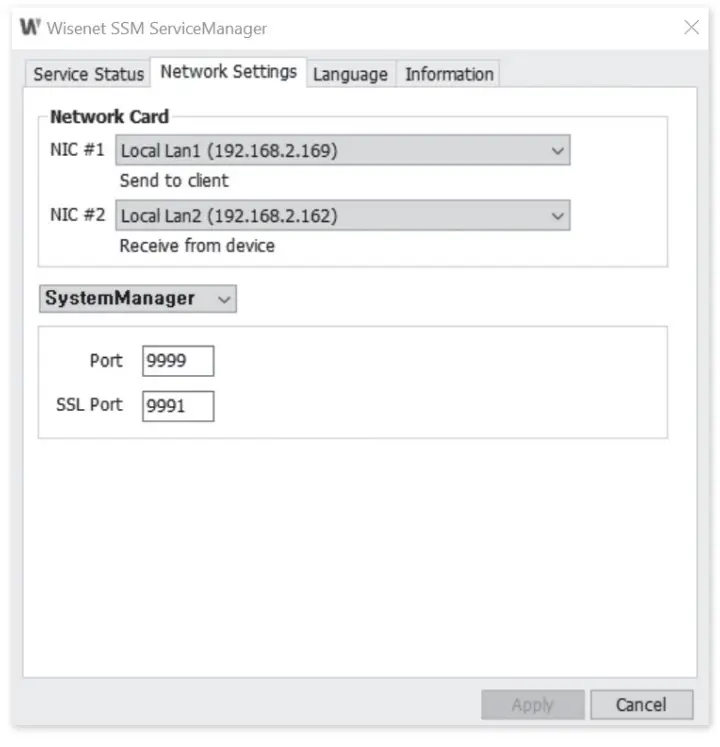Click the 'NIC #2' label
720x747 pixels.
point(77,215)
